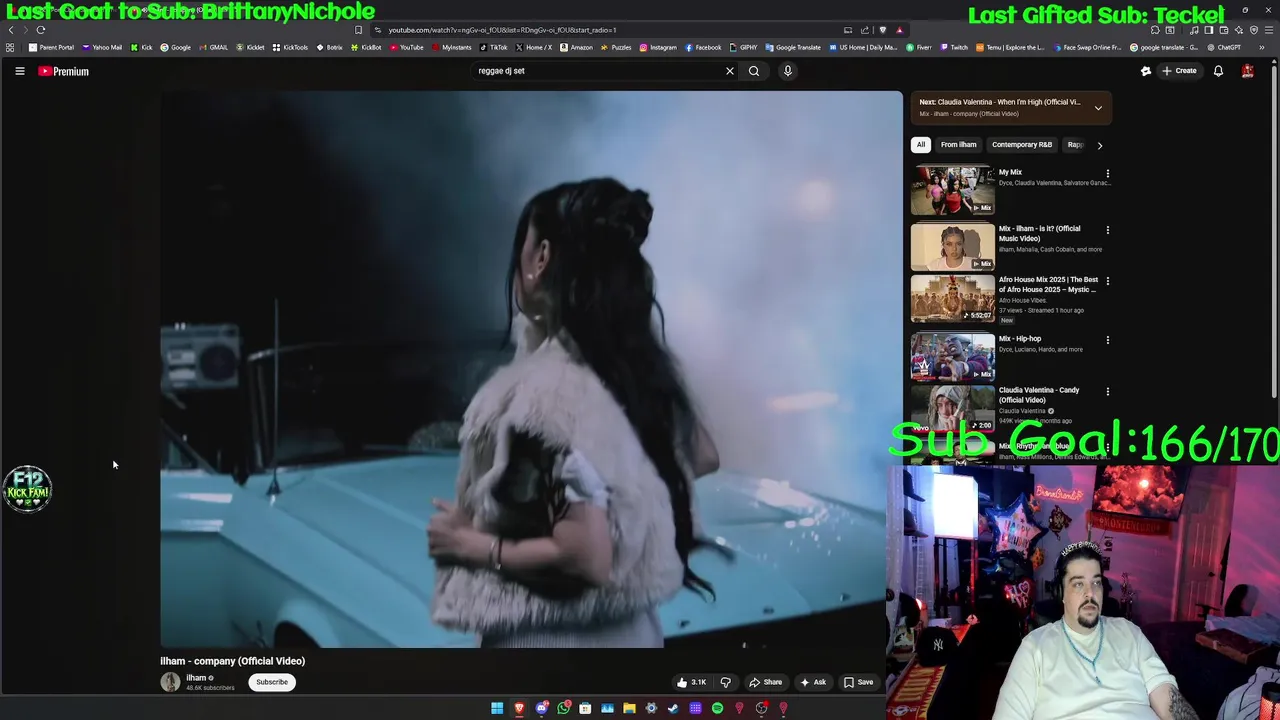Image resolution: width=1280 pixels, height=720 pixels.
Task: Open the ChatGPT bookmark
Action: pyautogui.click(x=1223, y=48)
